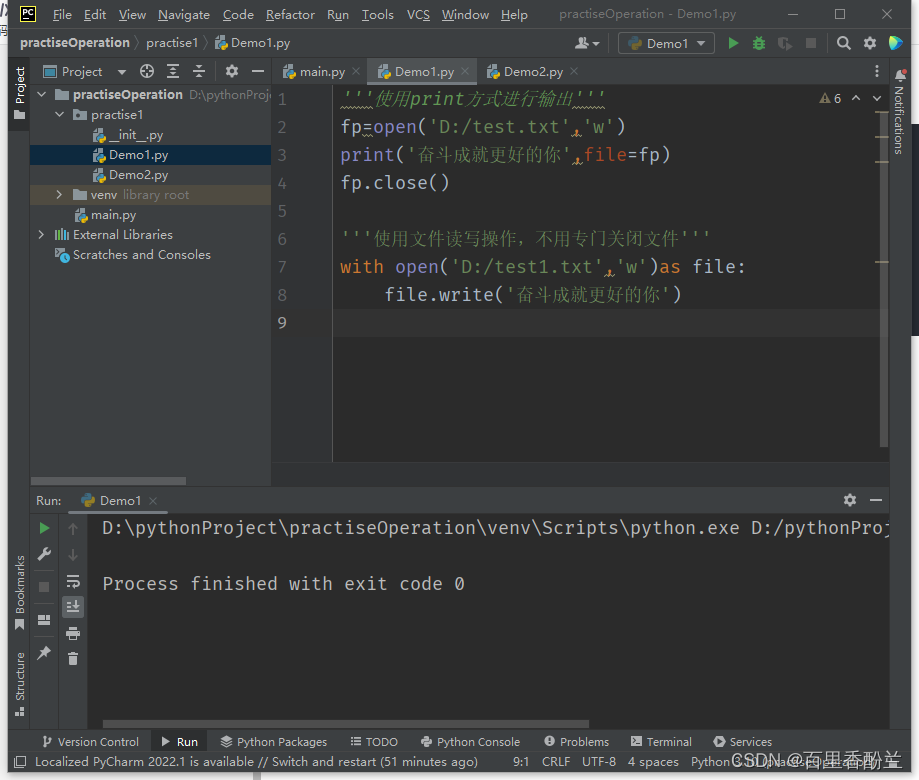Toggle soft-wrap in Run console

coord(73,581)
